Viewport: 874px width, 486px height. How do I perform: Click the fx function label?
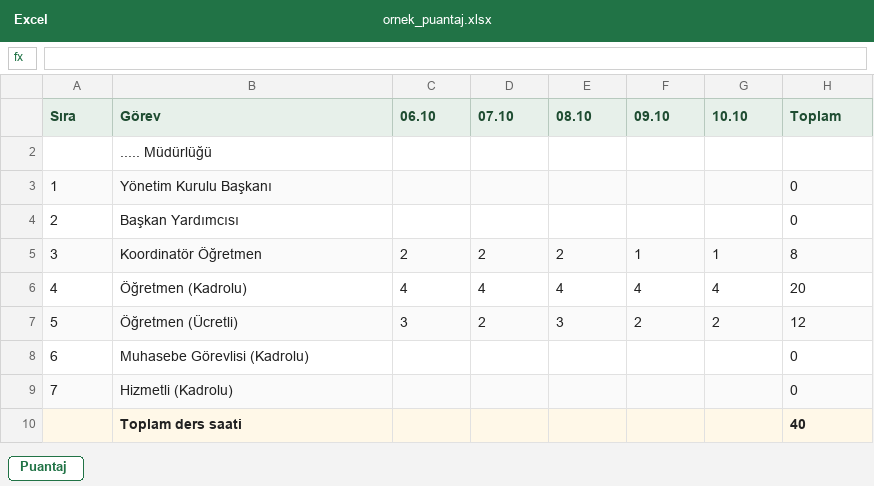coord(22,58)
